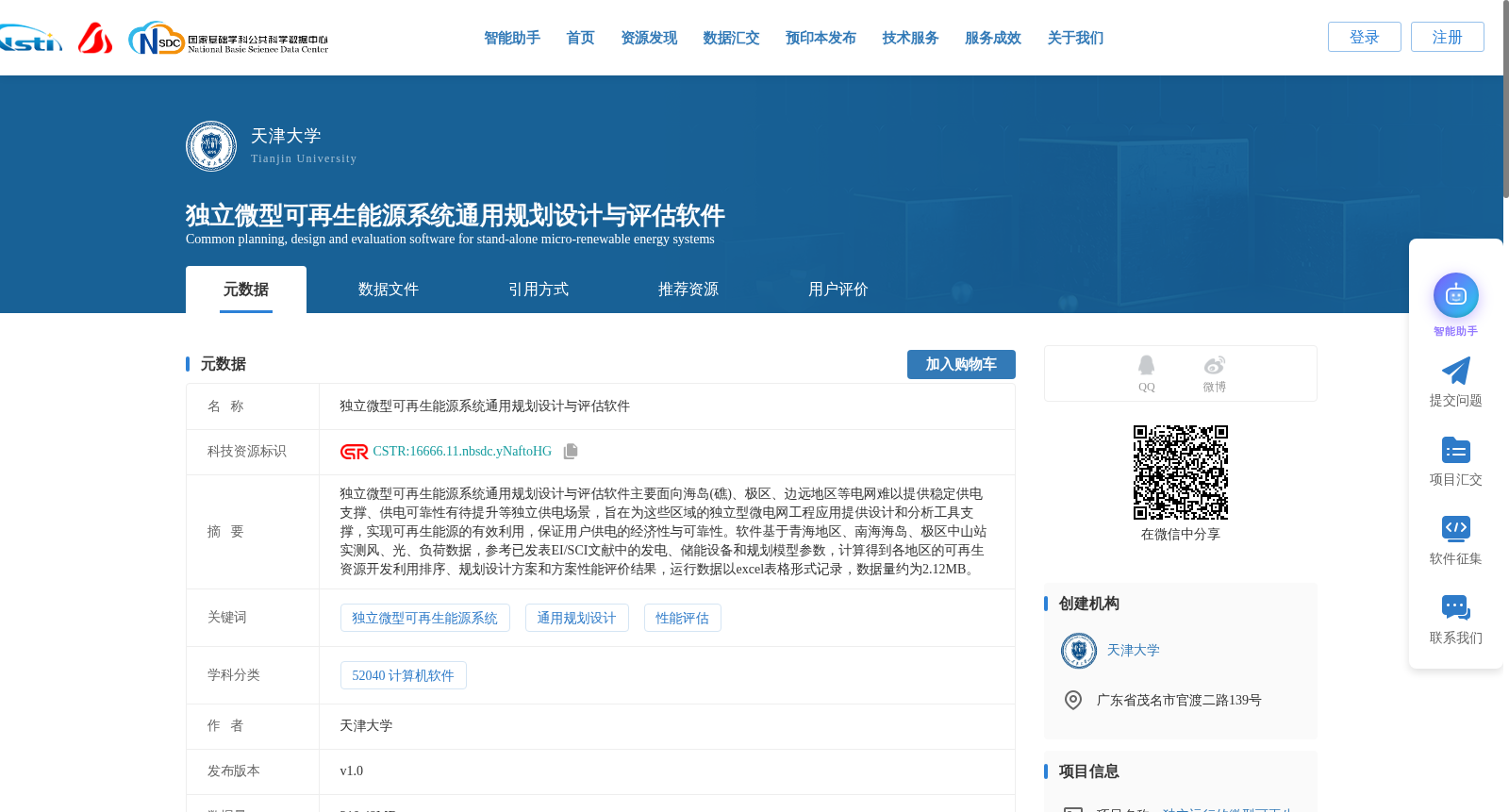Open the 项目汇交 folder icon
Screen dimensions: 1509x812
(1456, 450)
